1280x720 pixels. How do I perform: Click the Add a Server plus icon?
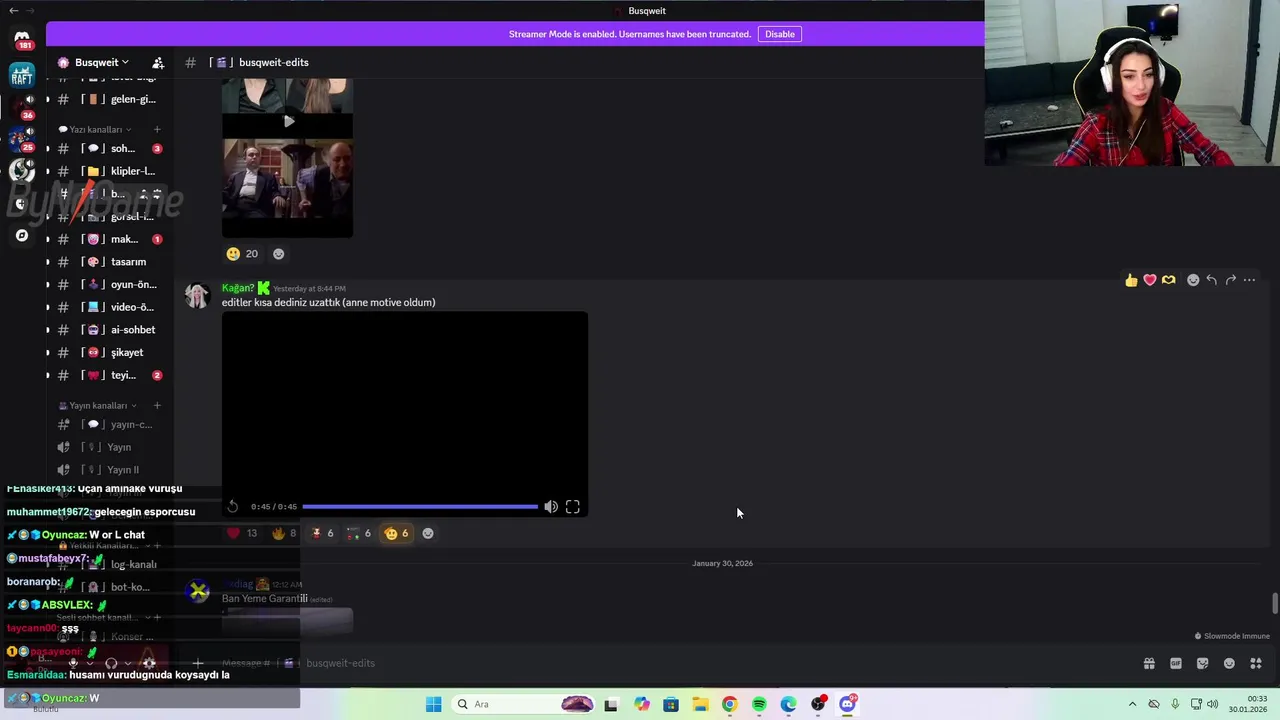tap(22, 203)
